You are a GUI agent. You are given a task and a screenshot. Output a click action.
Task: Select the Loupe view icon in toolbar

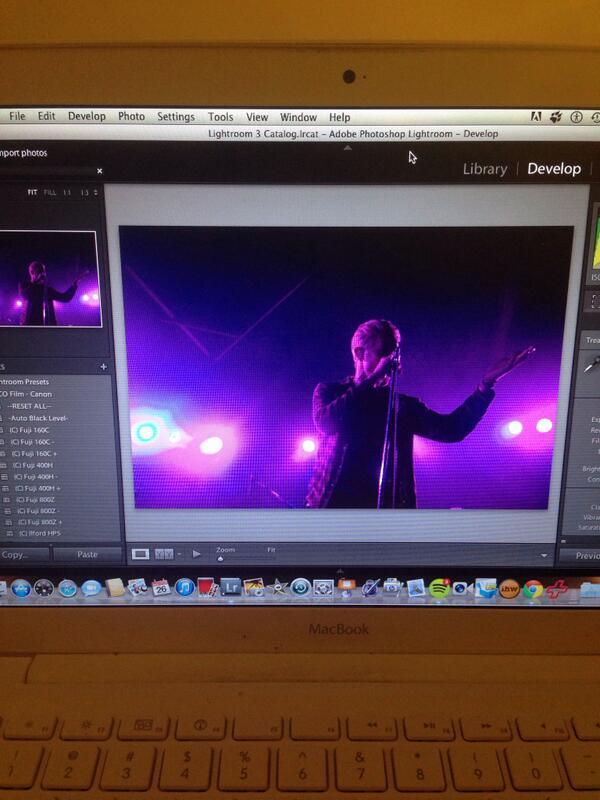point(140,554)
